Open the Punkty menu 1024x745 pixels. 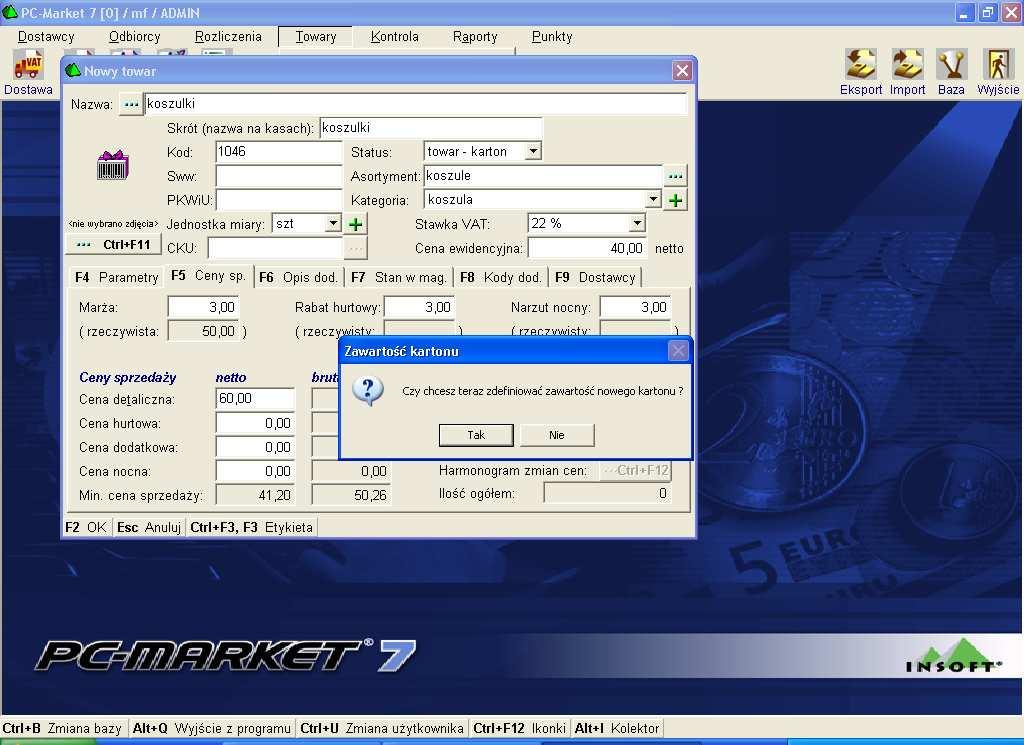[x=552, y=37]
